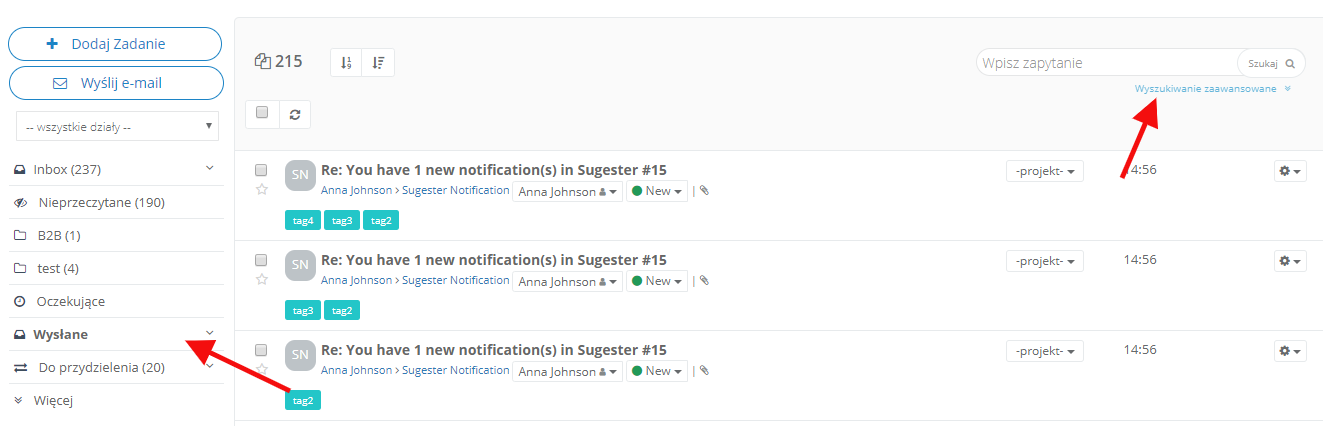
Task: Open the "wszystkie działy" department dropdown
Action: coord(118,127)
